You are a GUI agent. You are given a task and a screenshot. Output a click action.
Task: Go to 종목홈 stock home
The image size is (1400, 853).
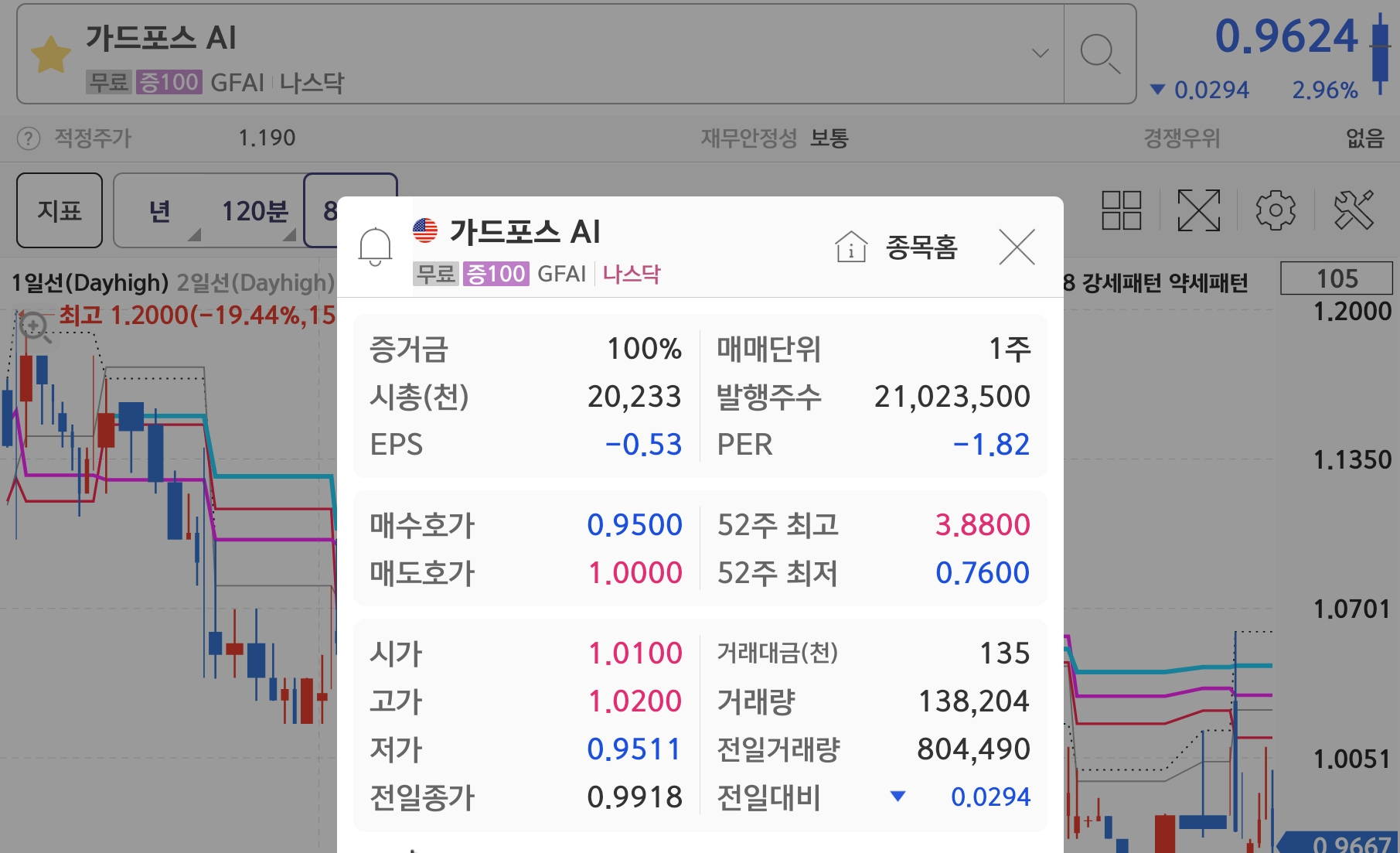[921, 247]
